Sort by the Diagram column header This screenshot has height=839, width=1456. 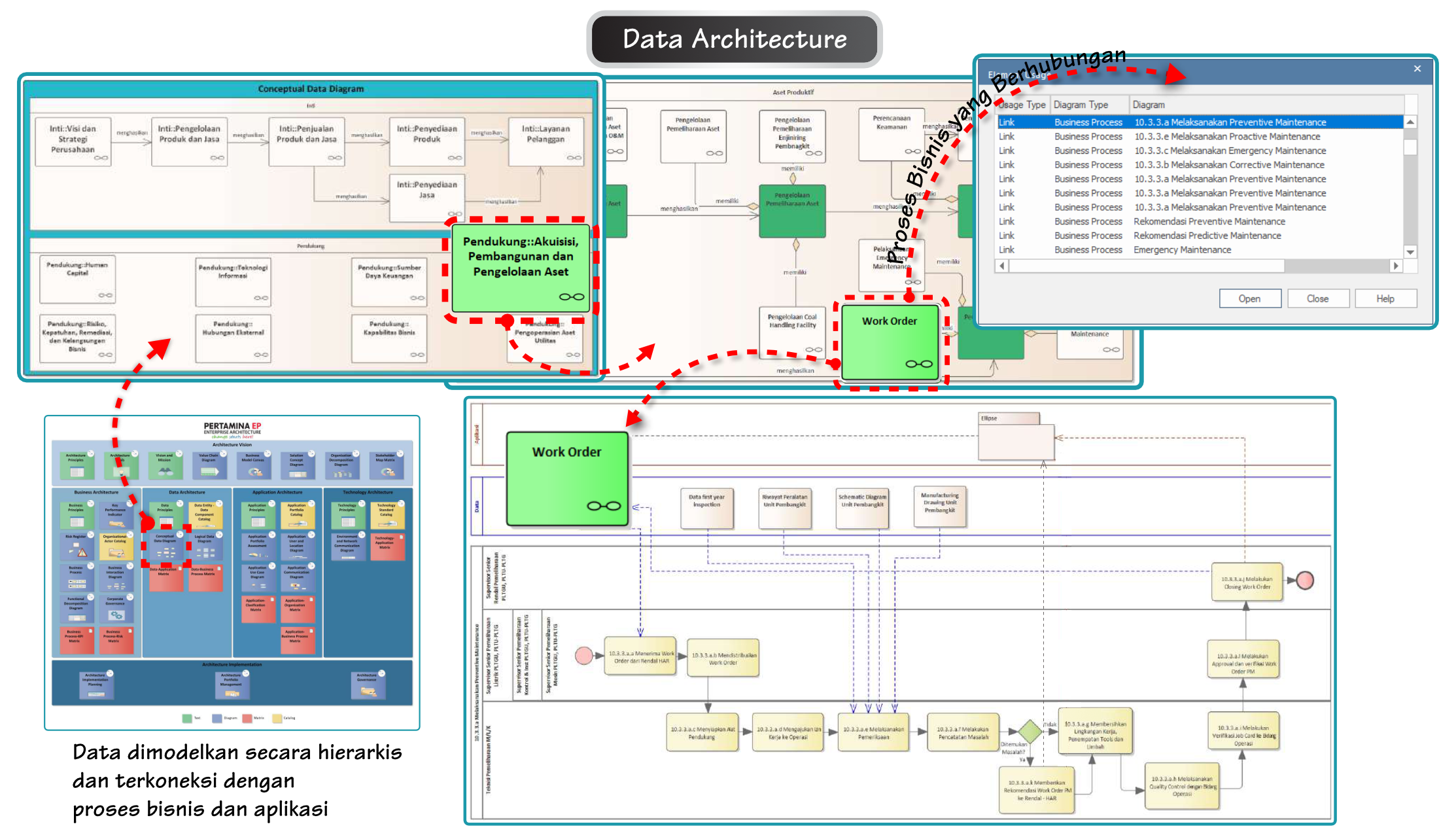click(x=1266, y=105)
